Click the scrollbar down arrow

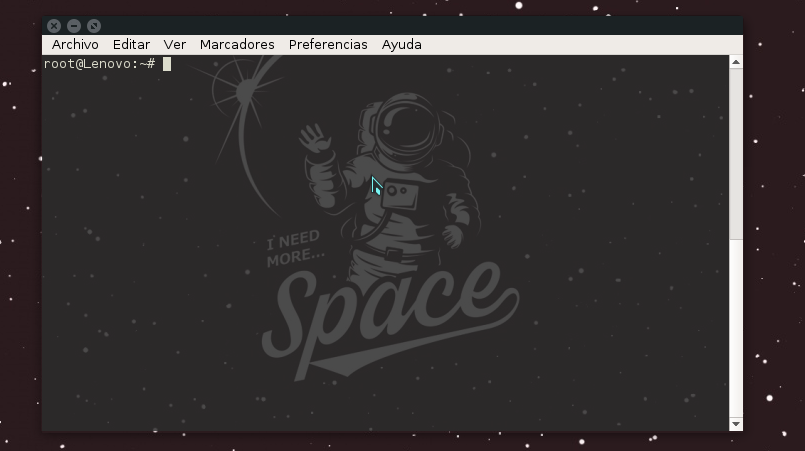736,424
